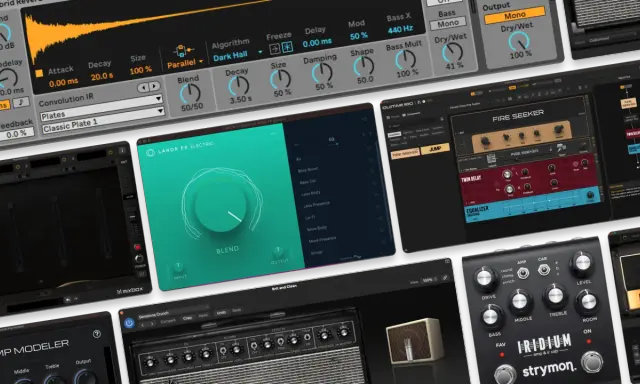
Task: Click Copy in the amp window
Action: coord(188,318)
